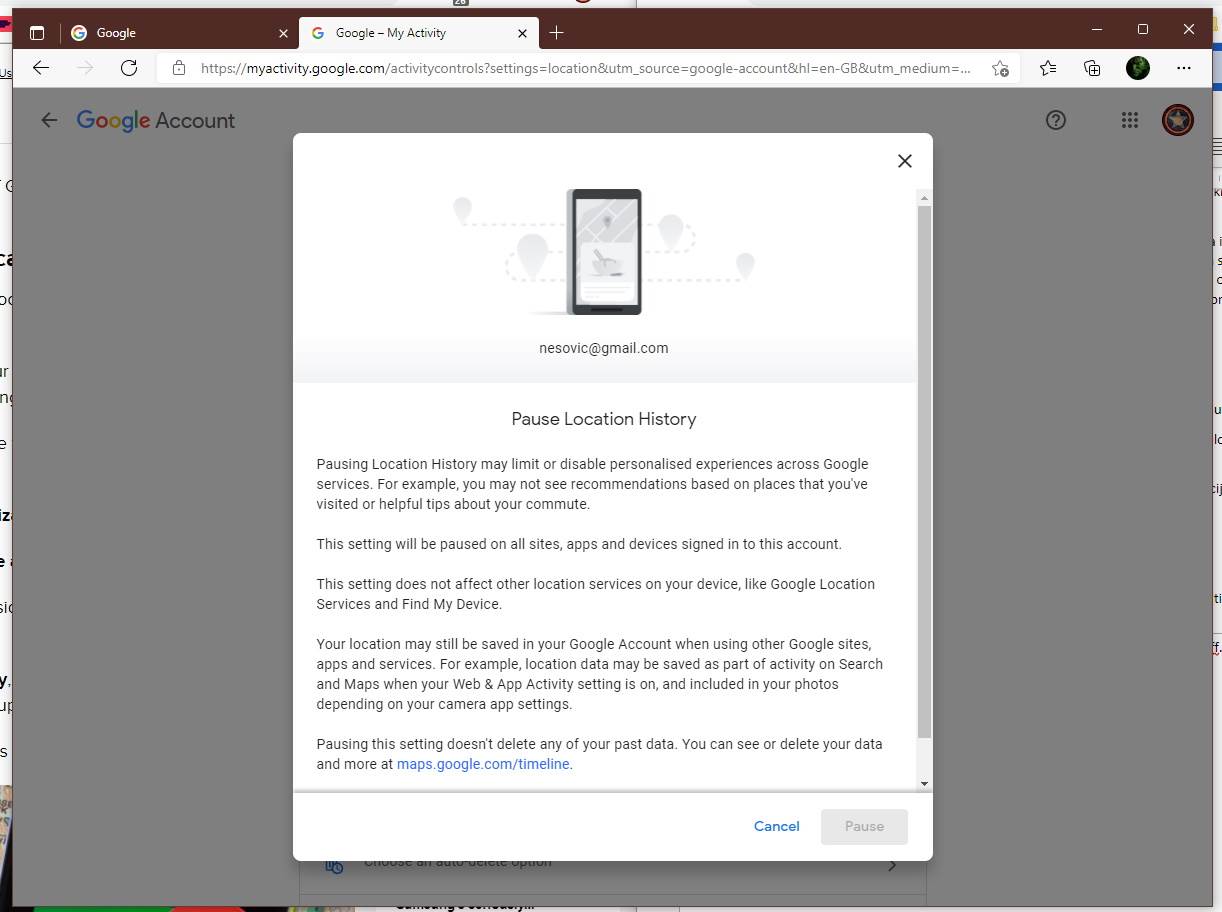
Task: Reload the page with refresh icon
Action: point(129,68)
